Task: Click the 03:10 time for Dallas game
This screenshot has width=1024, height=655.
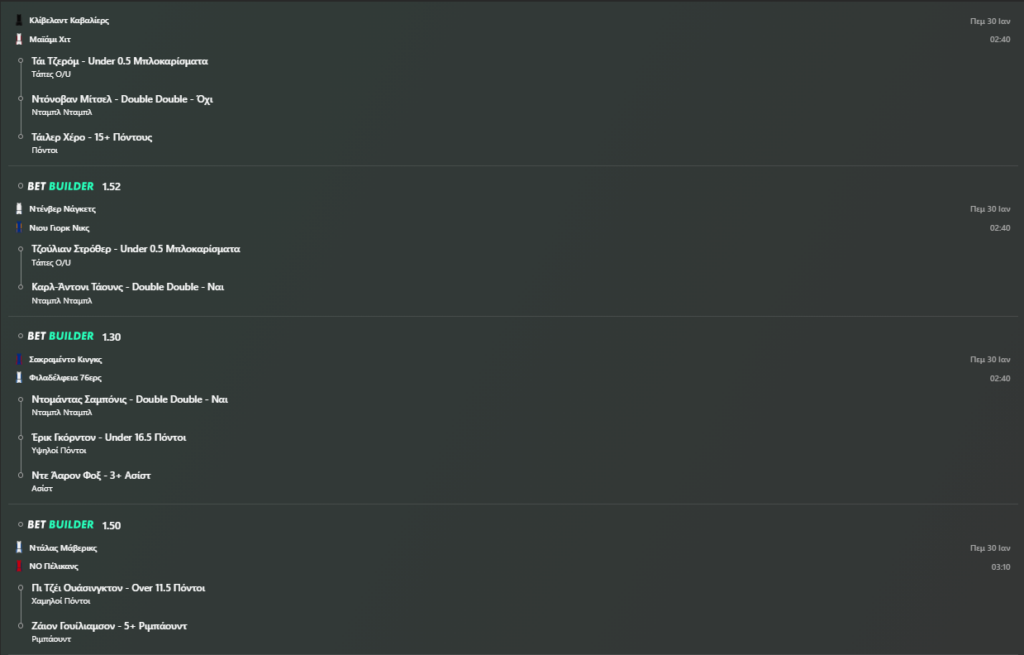Action: 999,567
